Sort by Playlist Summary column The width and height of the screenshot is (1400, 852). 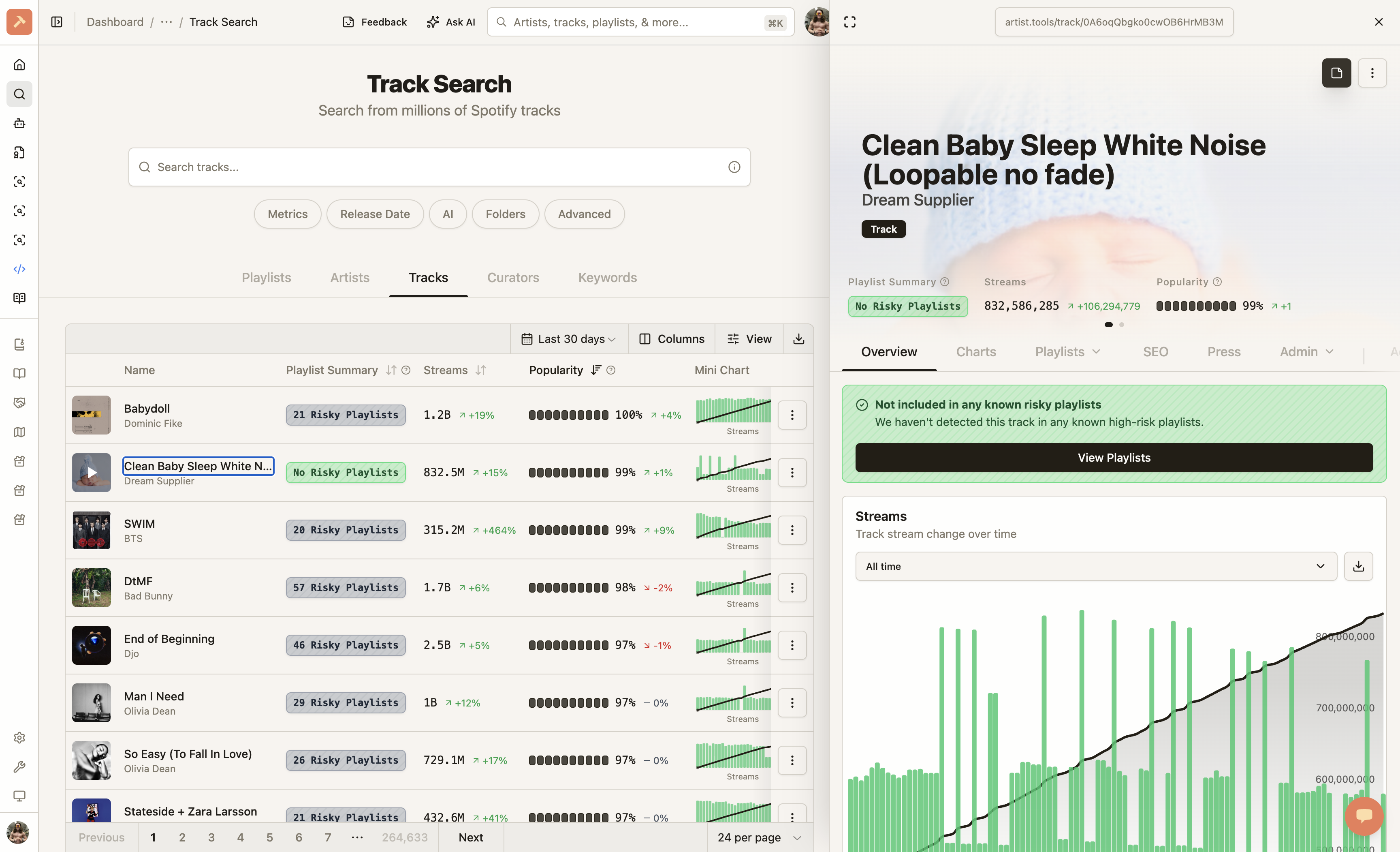(391, 370)
